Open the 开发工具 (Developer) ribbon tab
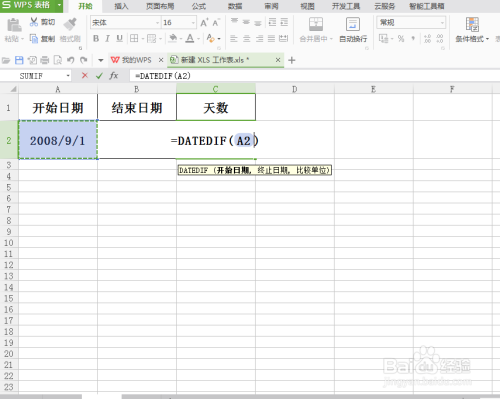 [x=346, y=6]
